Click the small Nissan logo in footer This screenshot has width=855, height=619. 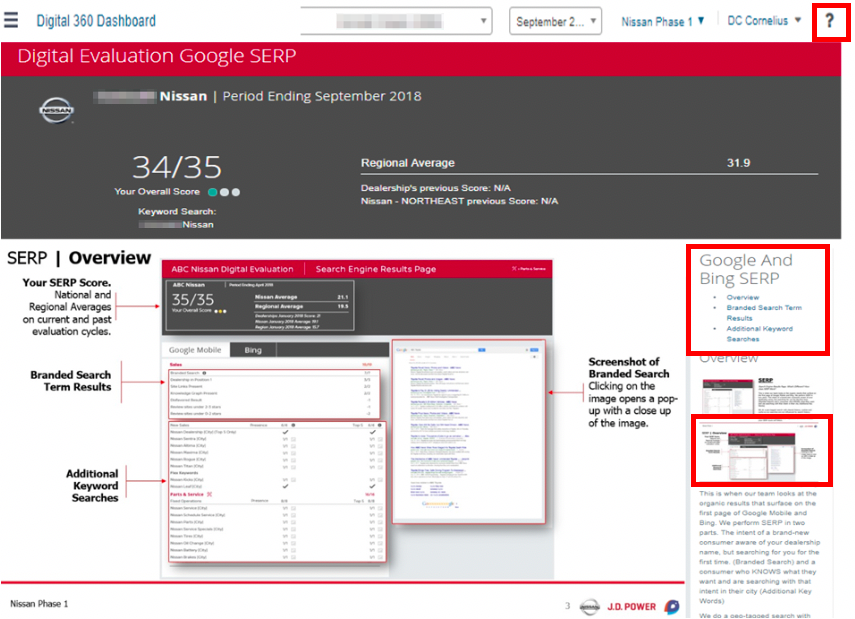click(x=589, y=606)
